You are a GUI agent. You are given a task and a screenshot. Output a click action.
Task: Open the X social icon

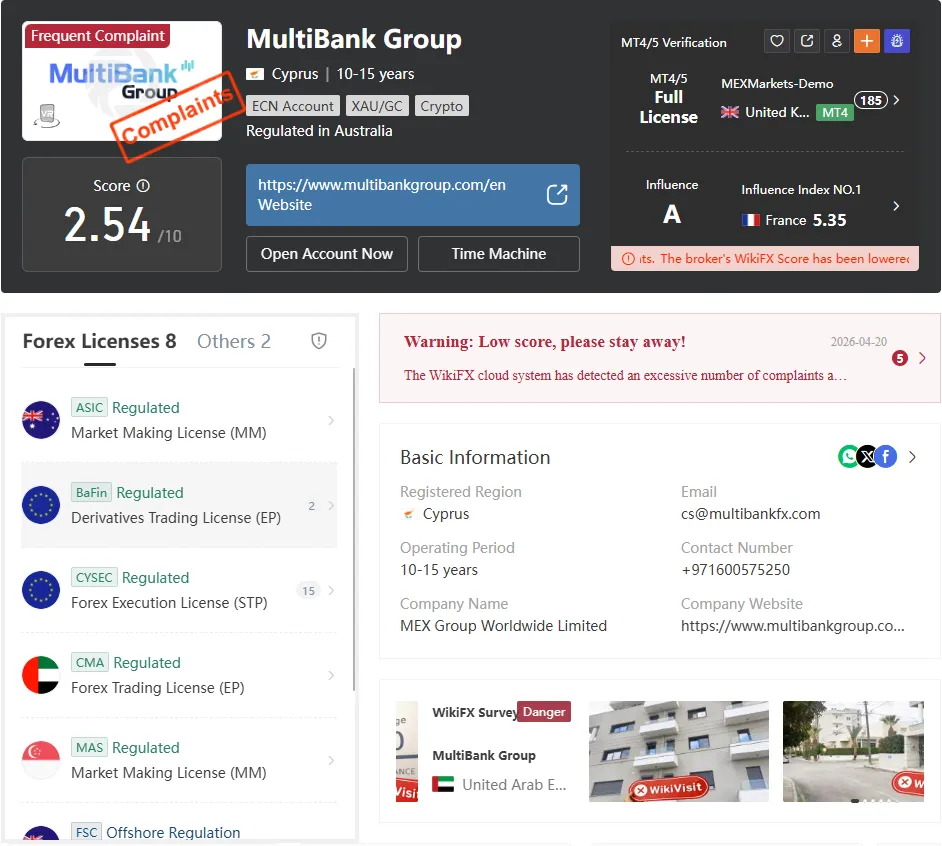click(868, 457)
